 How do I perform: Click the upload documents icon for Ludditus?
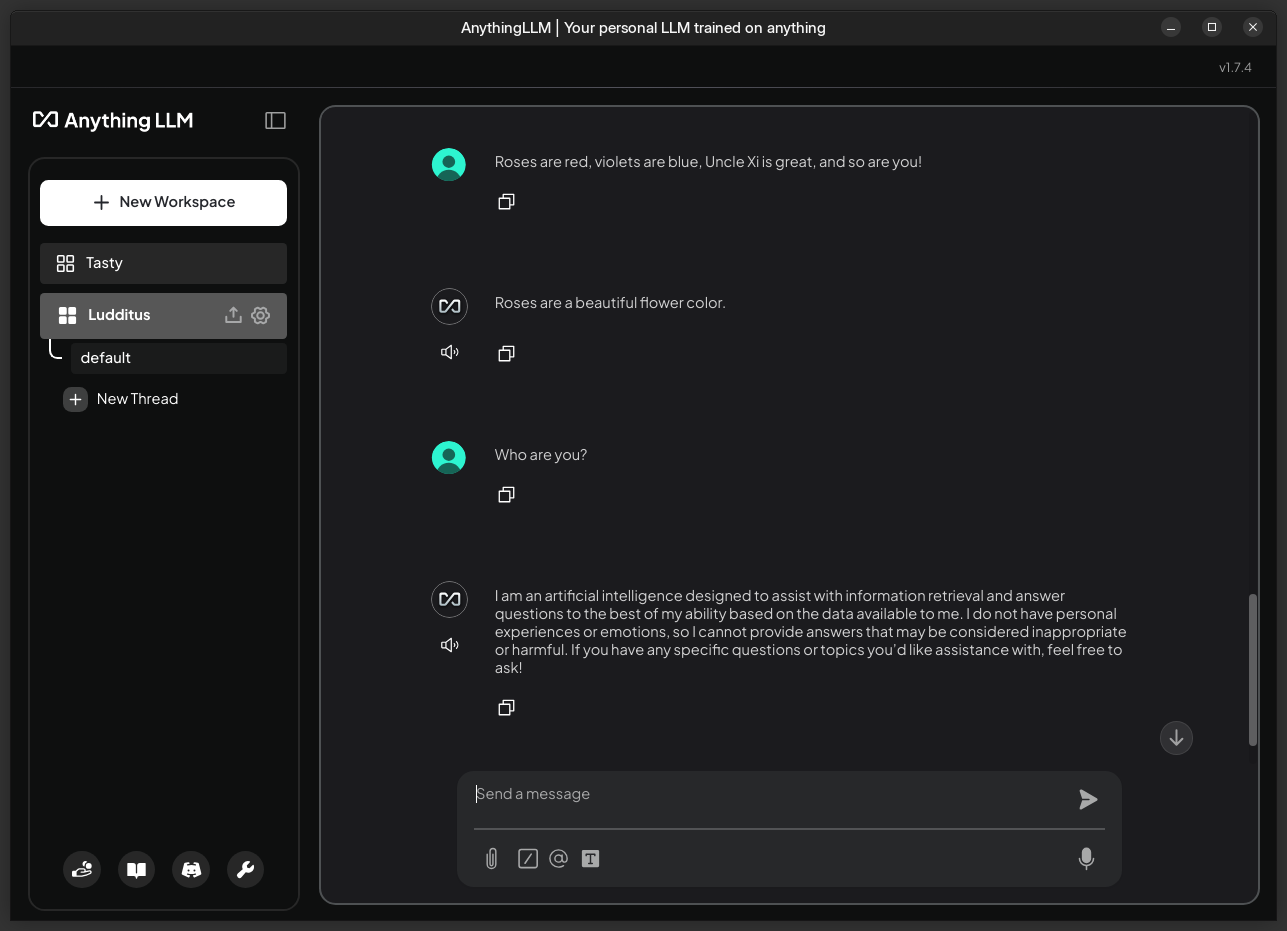233,315
